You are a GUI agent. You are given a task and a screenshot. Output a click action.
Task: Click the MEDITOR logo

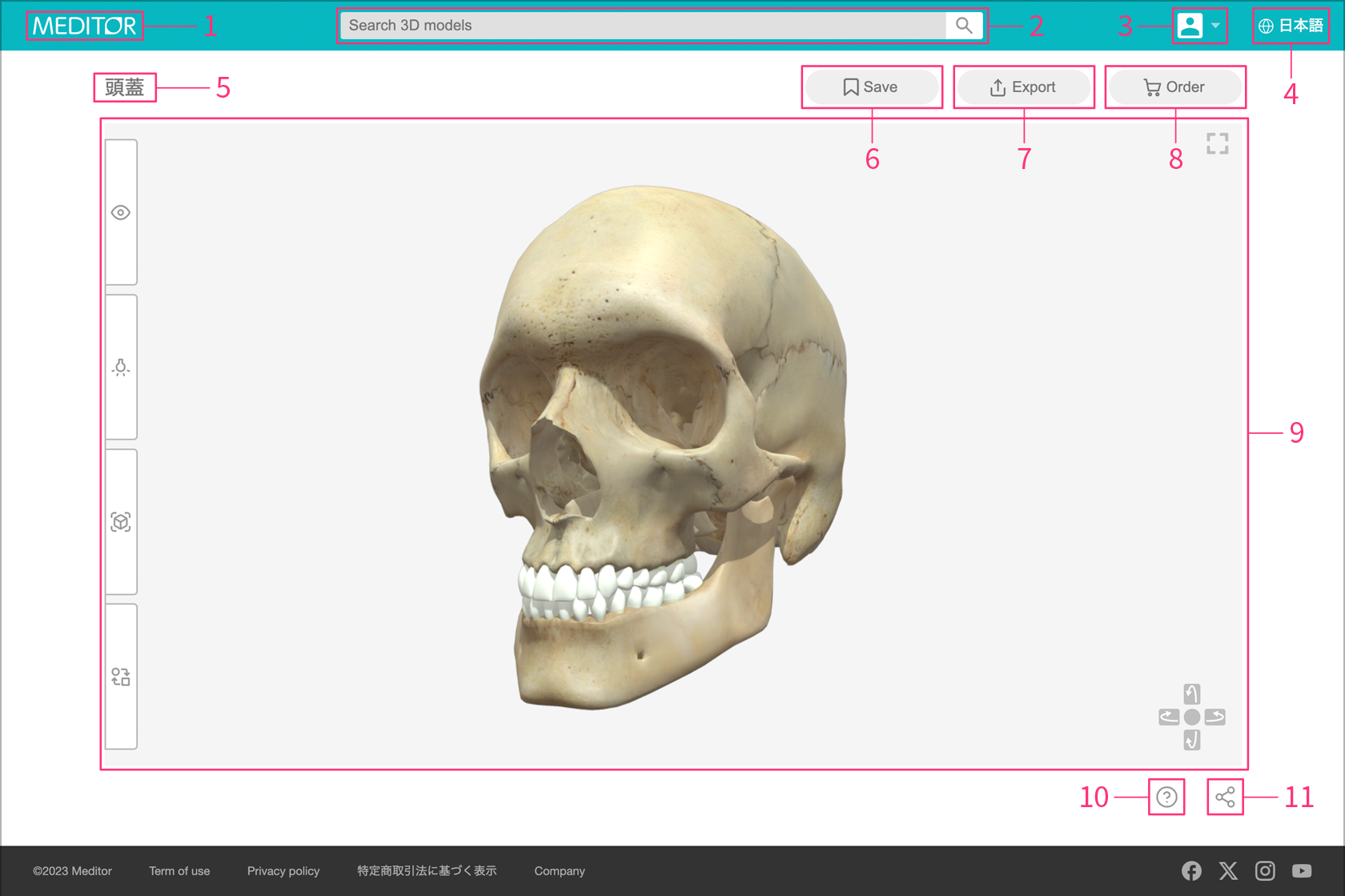pyautogui.click(x=84, y=26)
